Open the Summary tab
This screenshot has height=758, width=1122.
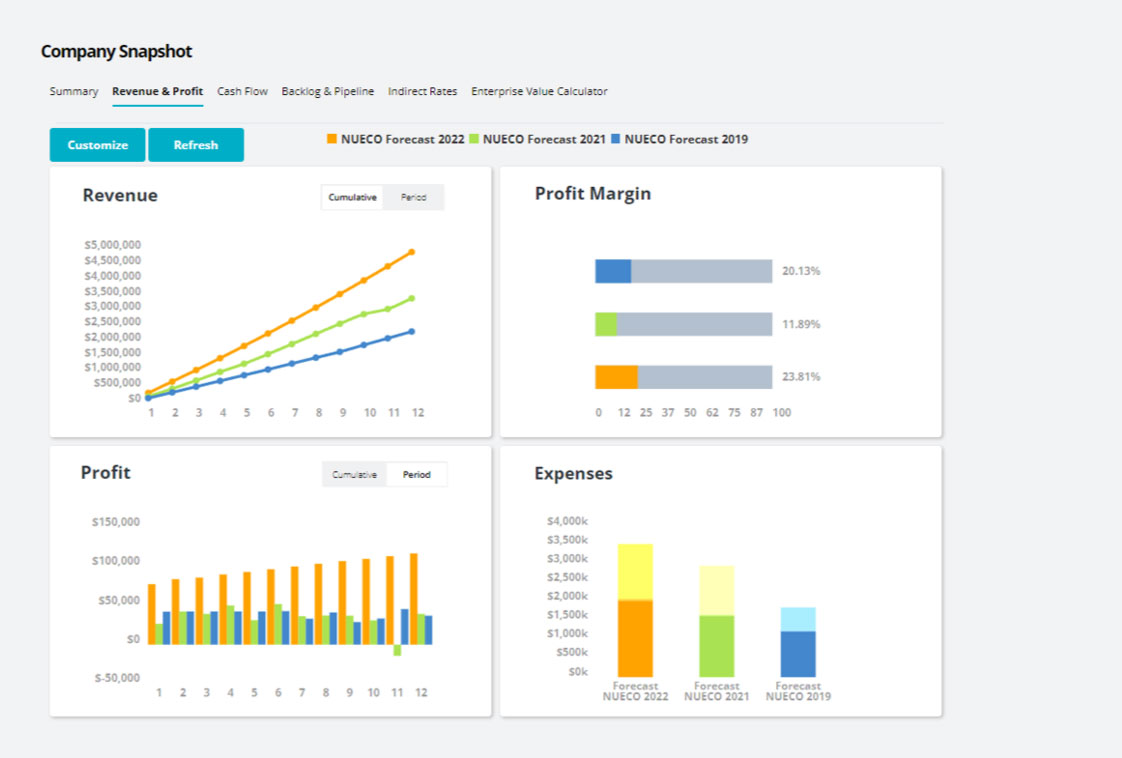pyautogui.click(x=74, y=91)
